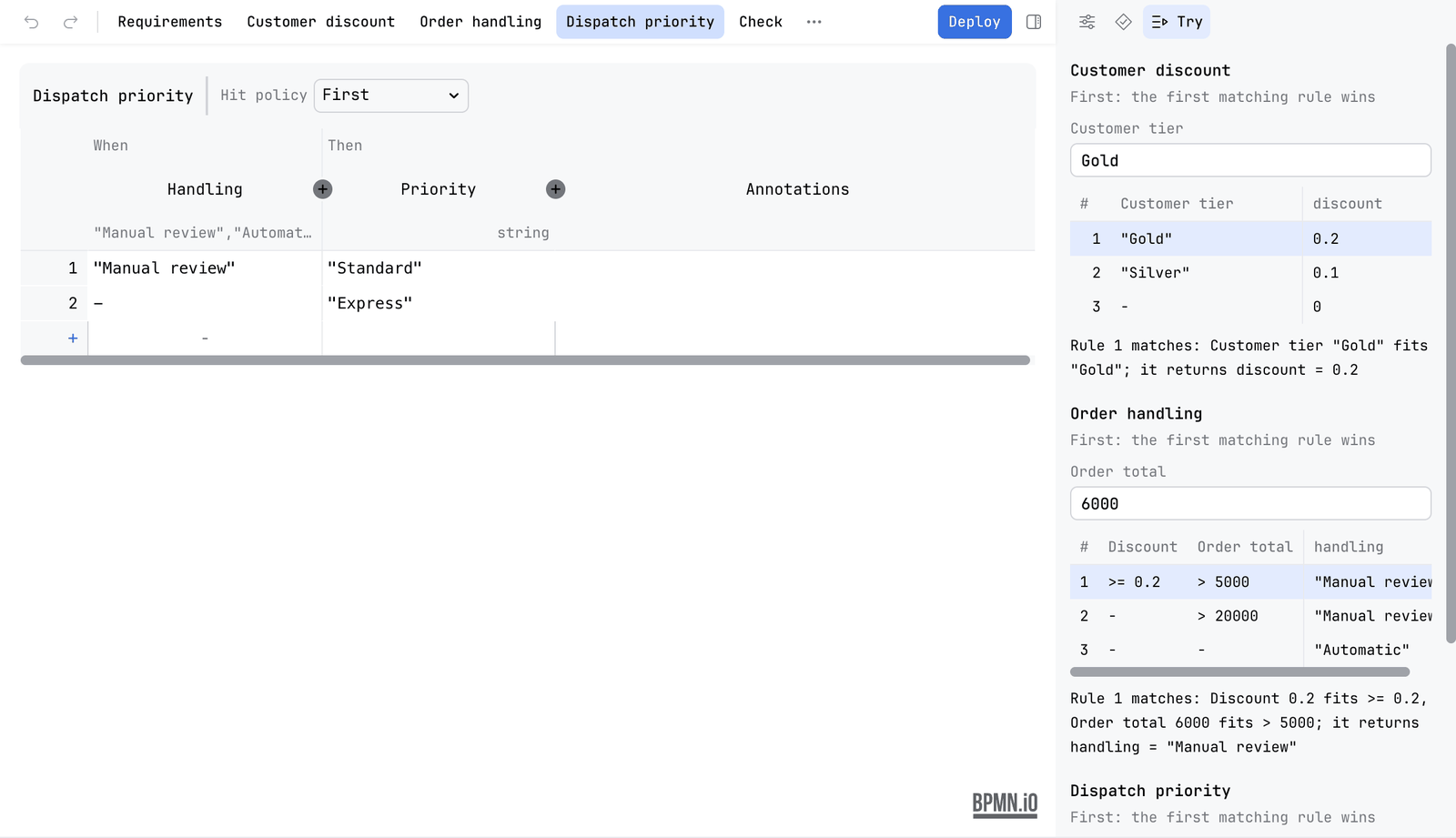Image resolution: width=1456 pixels, height=838 pixels.
Task: Toggle the side panel layout icon
Action: click(1034, 22)
